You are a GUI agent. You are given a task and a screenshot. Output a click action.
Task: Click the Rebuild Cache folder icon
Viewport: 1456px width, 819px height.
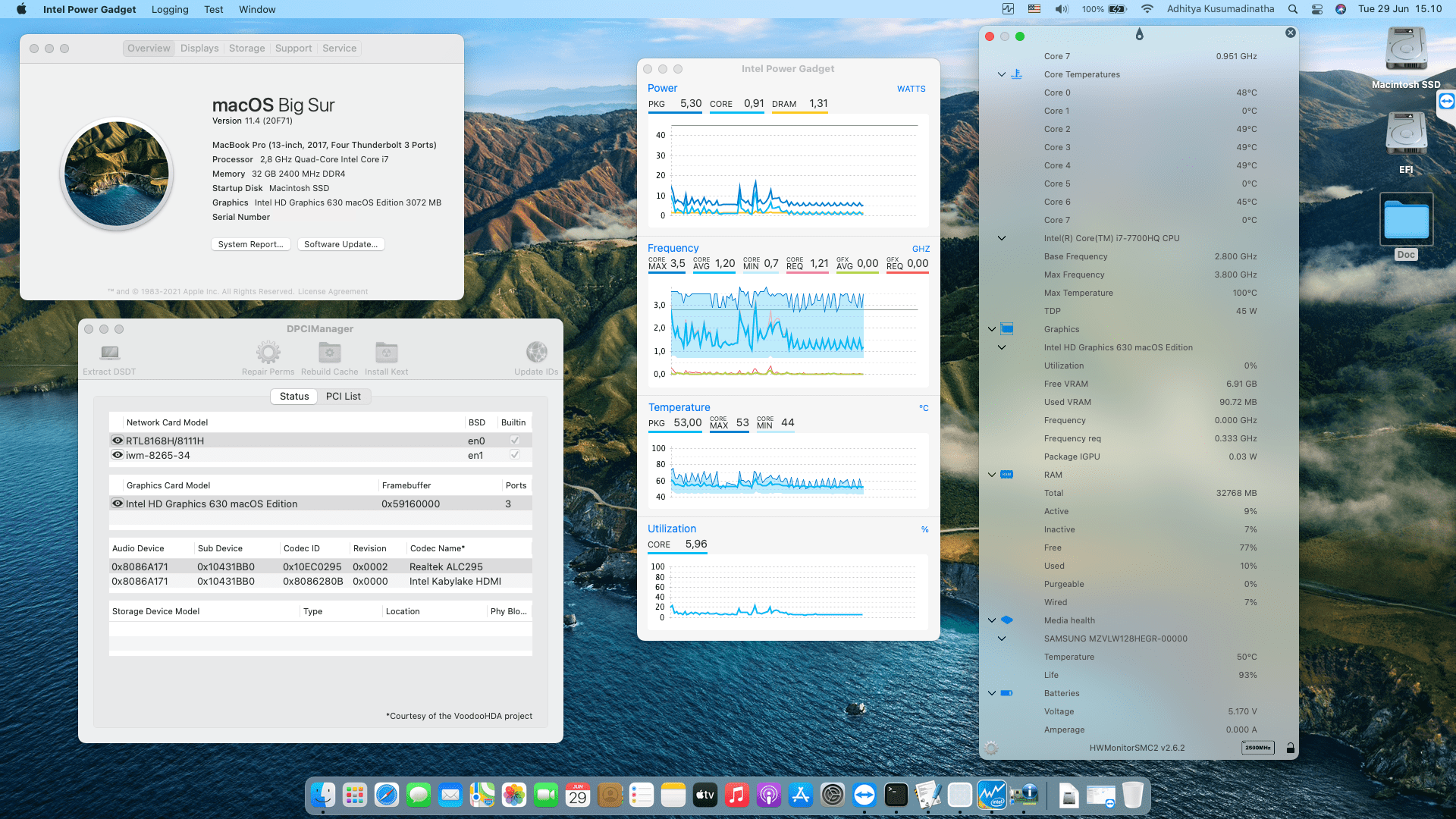pos(330,352)
